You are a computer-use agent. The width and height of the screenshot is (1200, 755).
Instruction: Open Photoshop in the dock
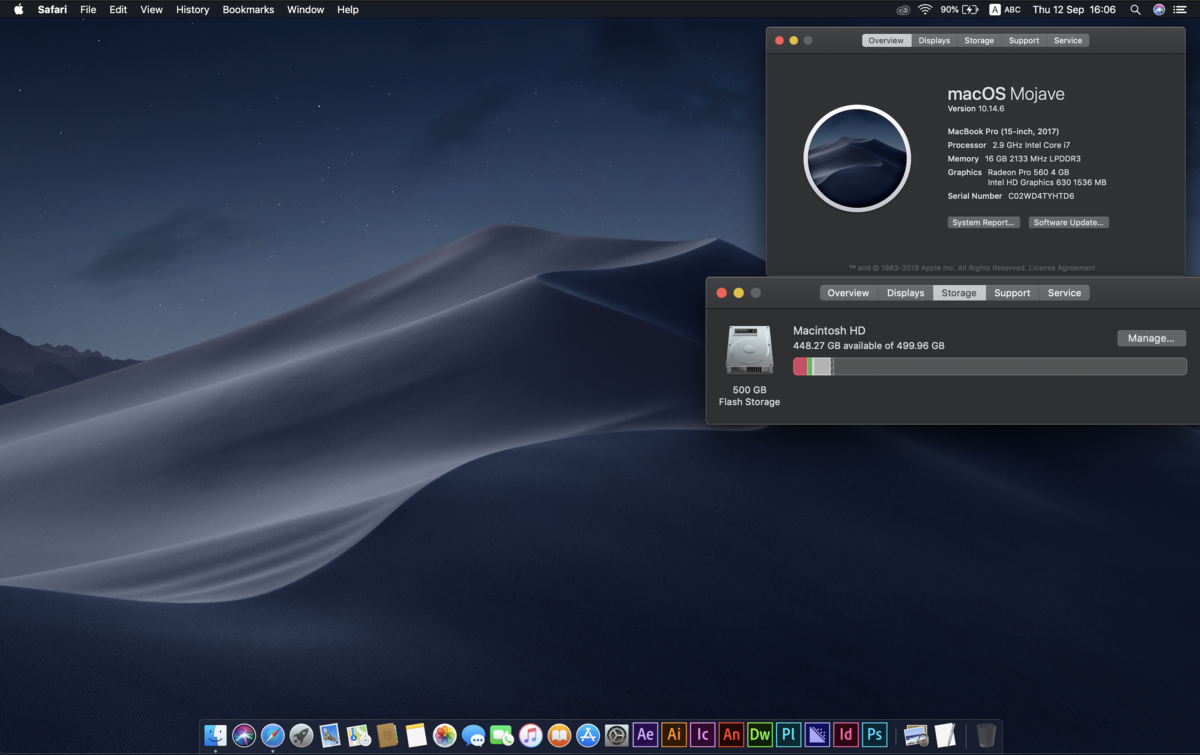(875, 735)
